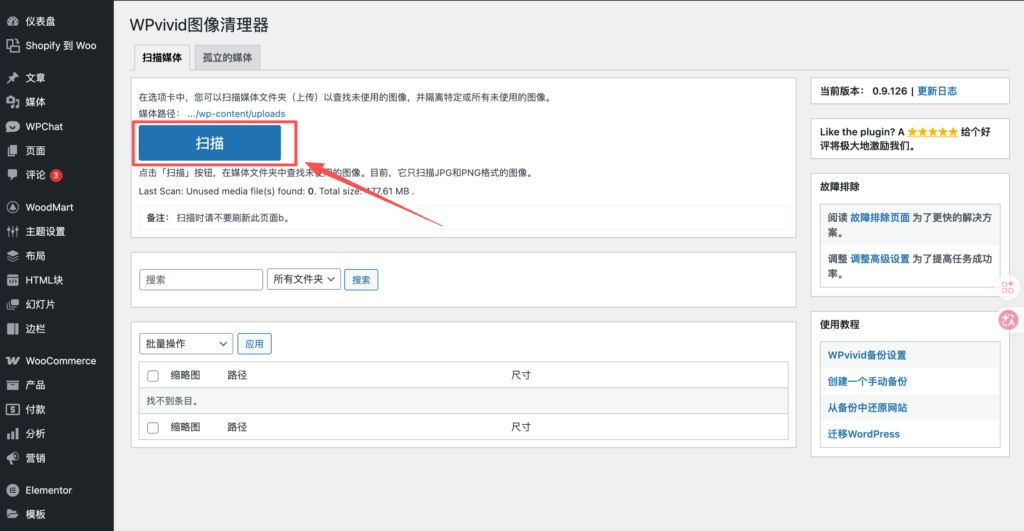Click the five yellow rating stars

(x=932, y=132)
